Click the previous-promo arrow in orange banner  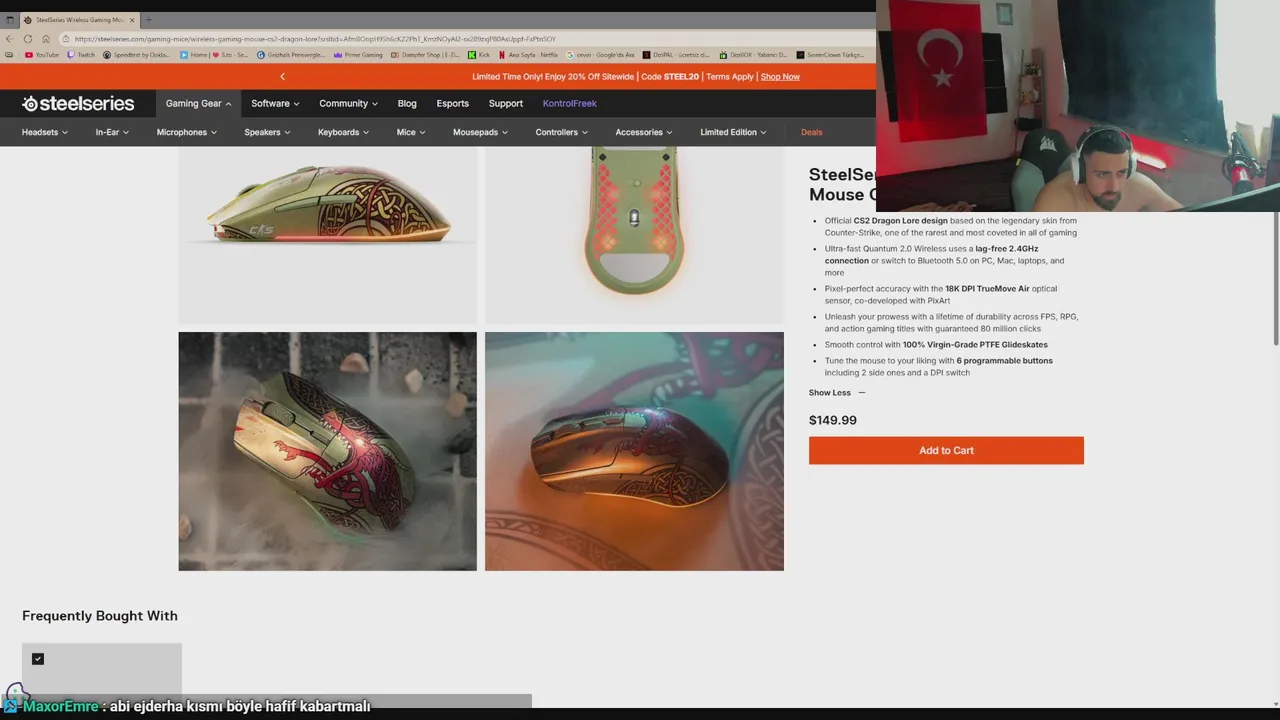click(x=282, y=77)
